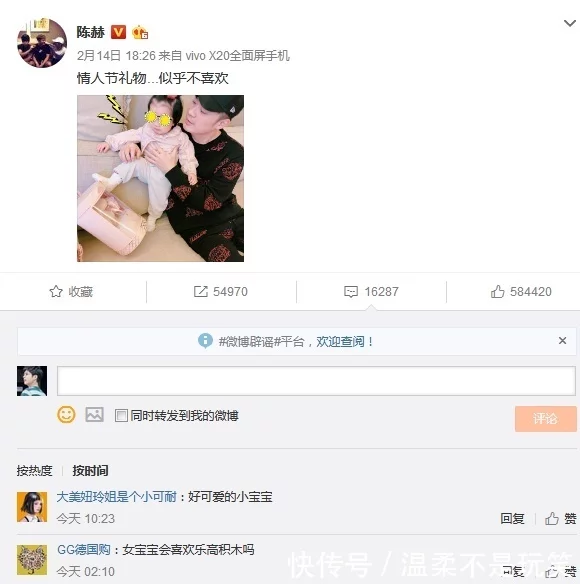Viewport: 580px width, 584px height.
Task: Attach a picture using the image icon
Action: (94, 415)
